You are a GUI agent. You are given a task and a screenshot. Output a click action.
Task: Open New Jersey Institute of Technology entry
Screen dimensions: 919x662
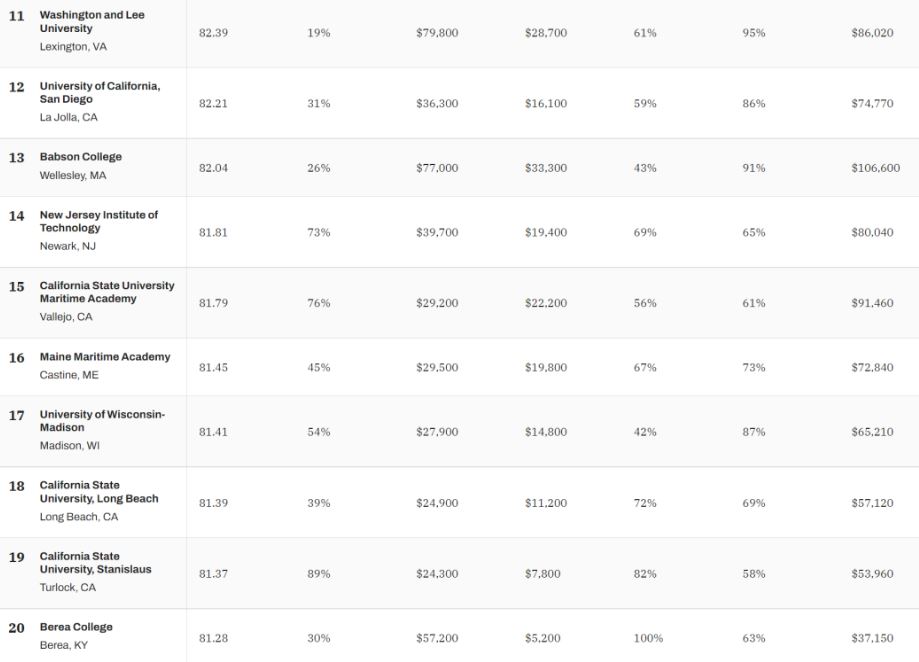(x=98, y=221)
